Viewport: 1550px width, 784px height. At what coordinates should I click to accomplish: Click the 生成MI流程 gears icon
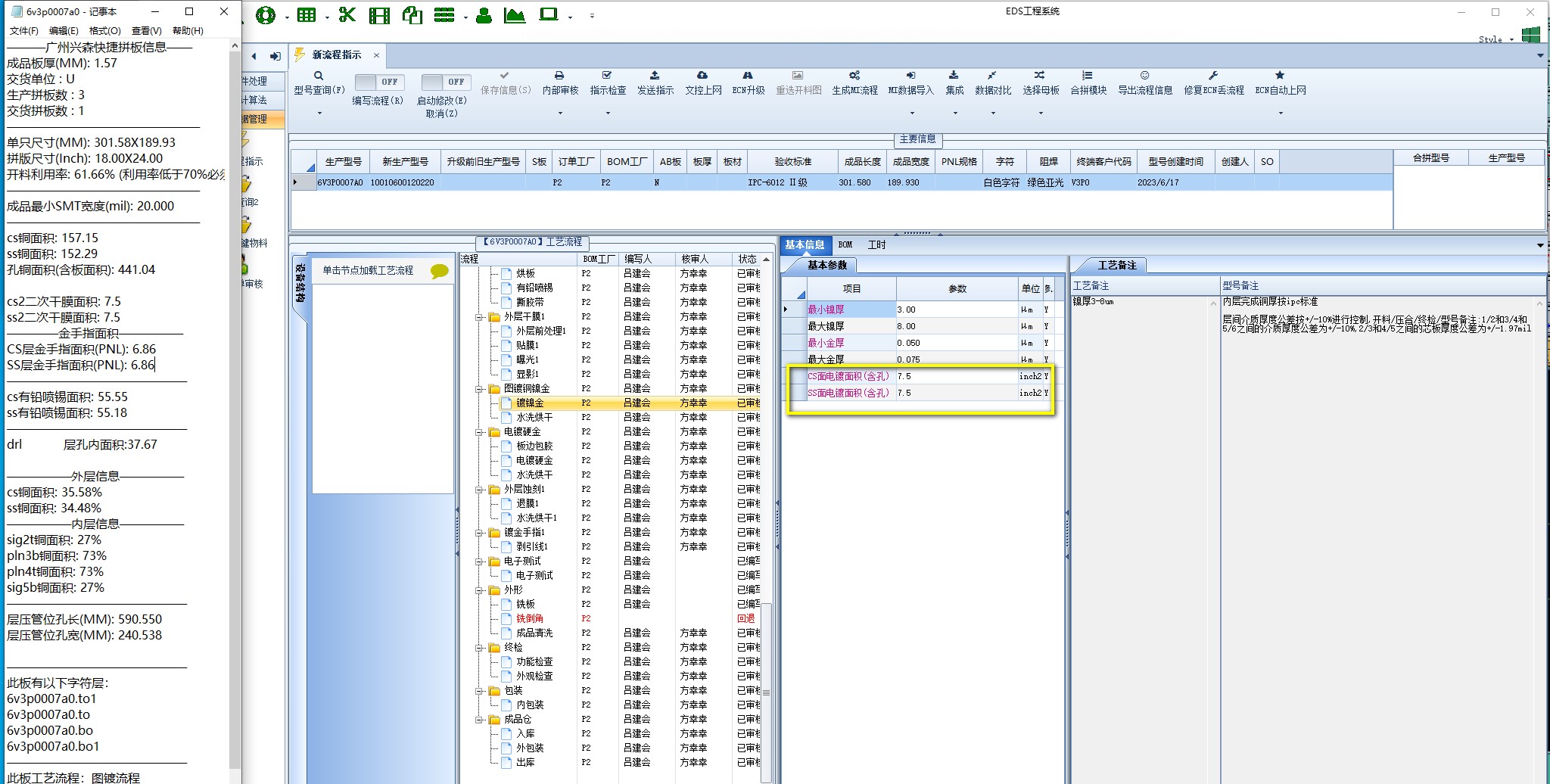854,76
